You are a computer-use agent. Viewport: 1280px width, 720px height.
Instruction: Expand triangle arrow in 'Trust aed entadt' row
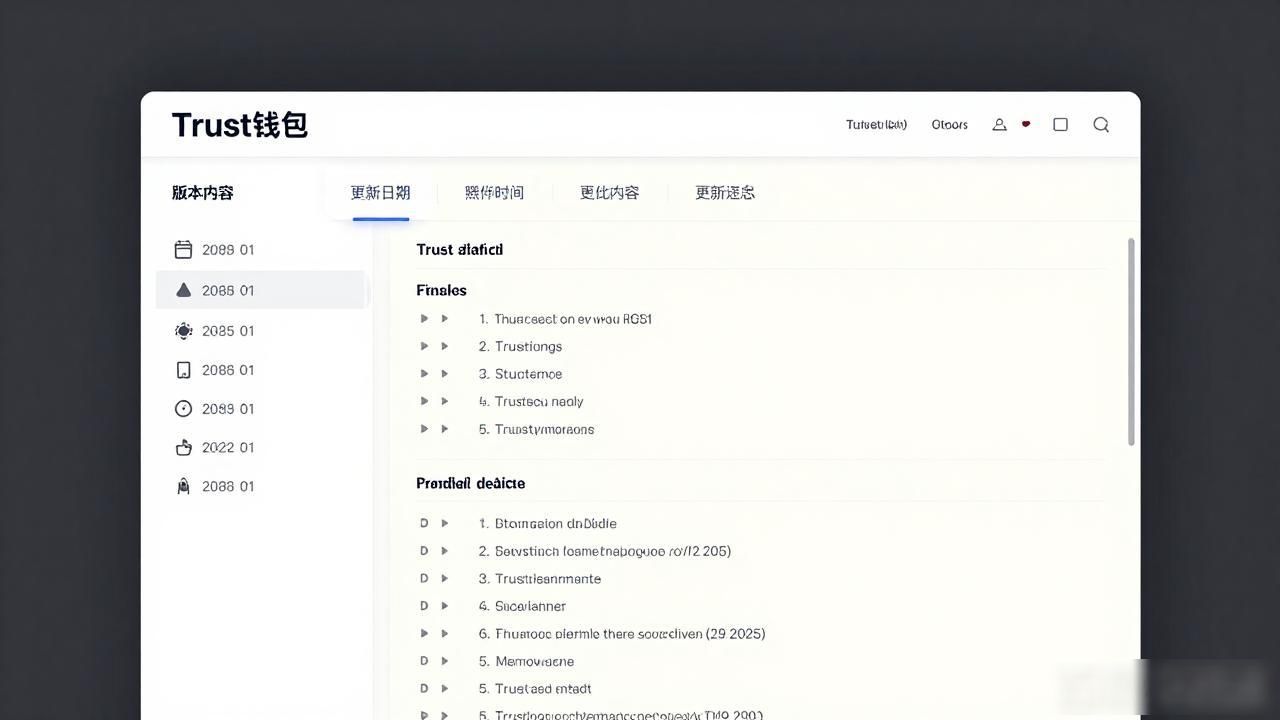[x=445, y=688]
